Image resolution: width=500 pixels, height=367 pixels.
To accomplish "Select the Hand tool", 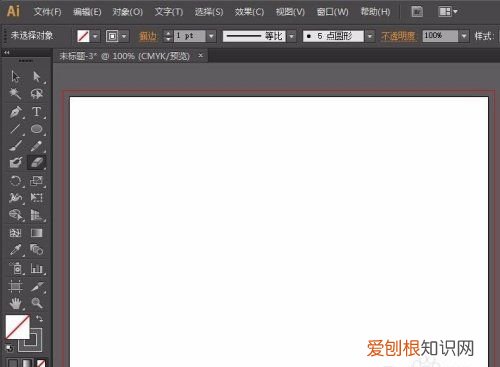I will [15, 303].
